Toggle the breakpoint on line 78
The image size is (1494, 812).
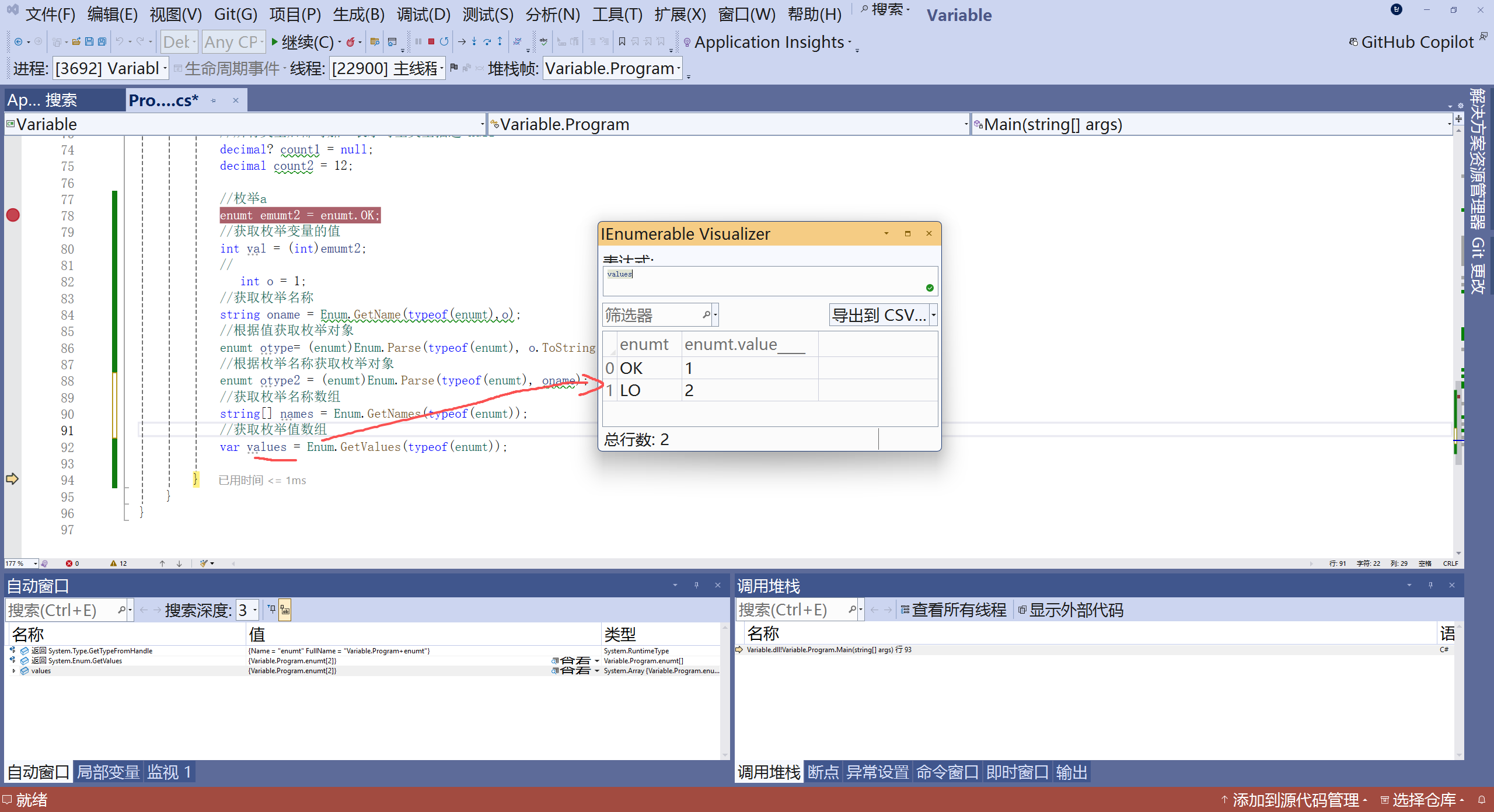click(x=13, y=215)
